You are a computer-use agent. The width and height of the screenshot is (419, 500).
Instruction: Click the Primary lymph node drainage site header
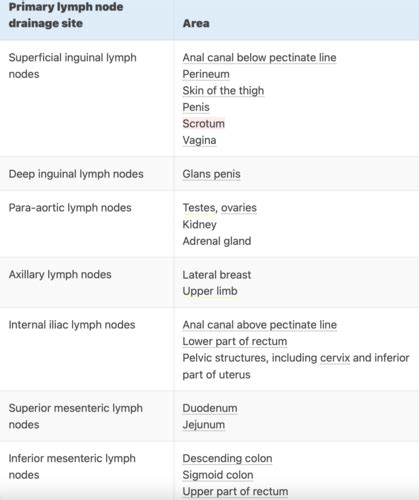[x=66, y=15]
